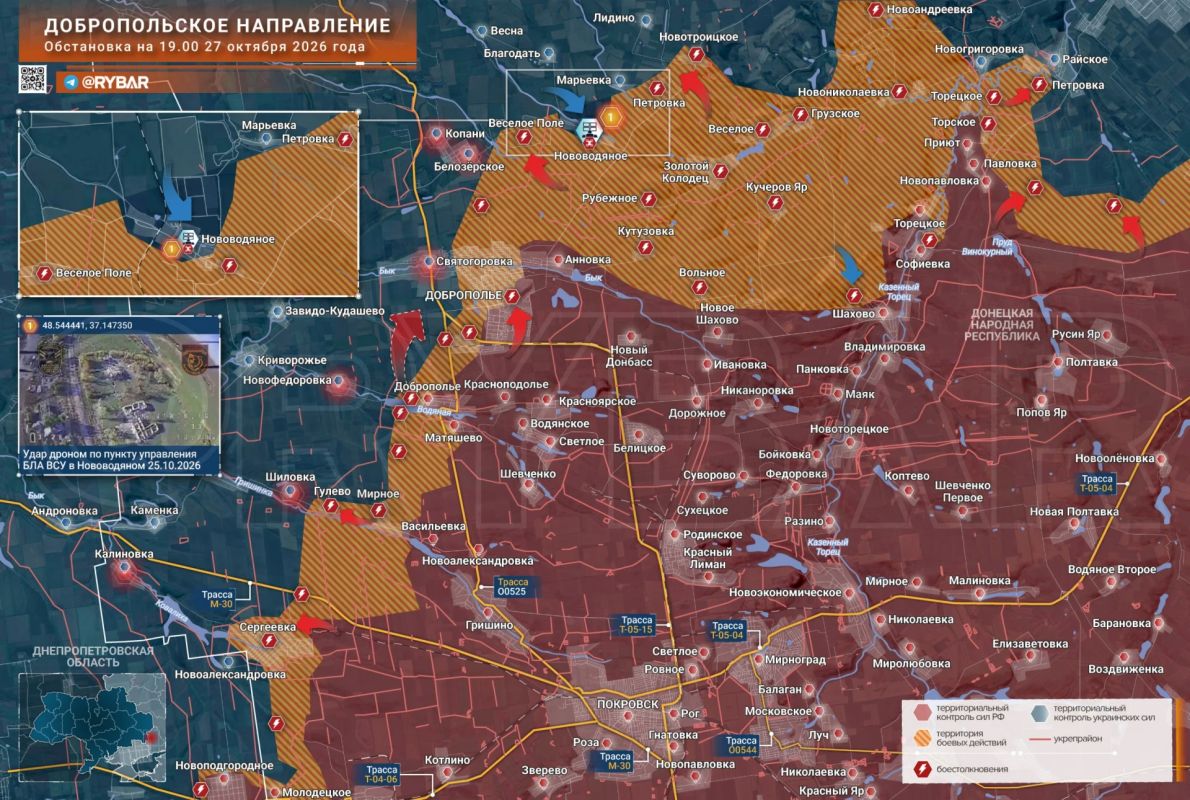Click the QR code icon
This screenshot has width=1190, height=800.
tap(32, 80)
